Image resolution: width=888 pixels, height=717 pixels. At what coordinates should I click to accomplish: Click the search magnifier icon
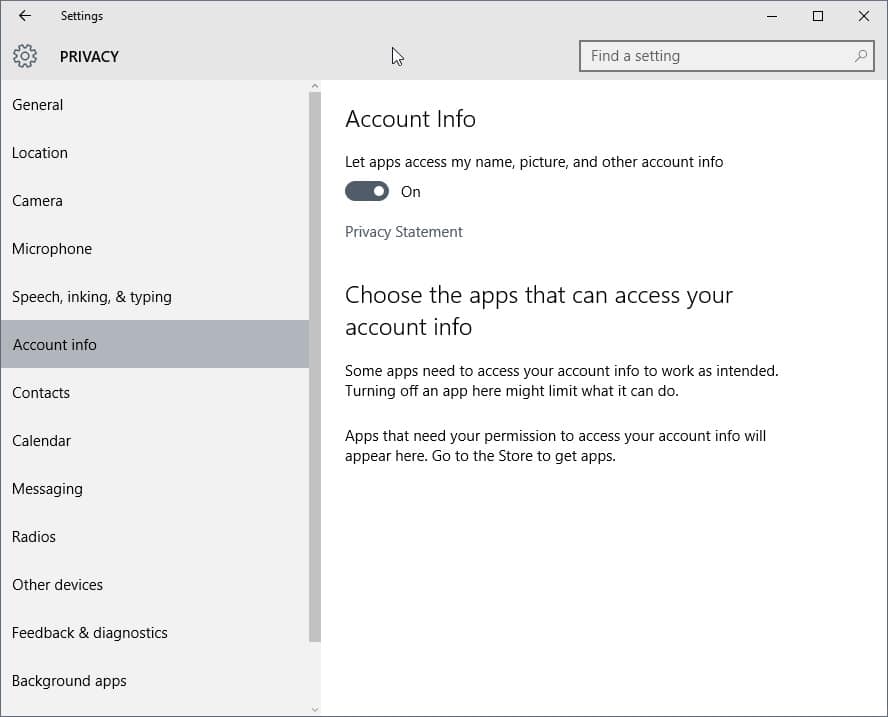pos(861,56)
